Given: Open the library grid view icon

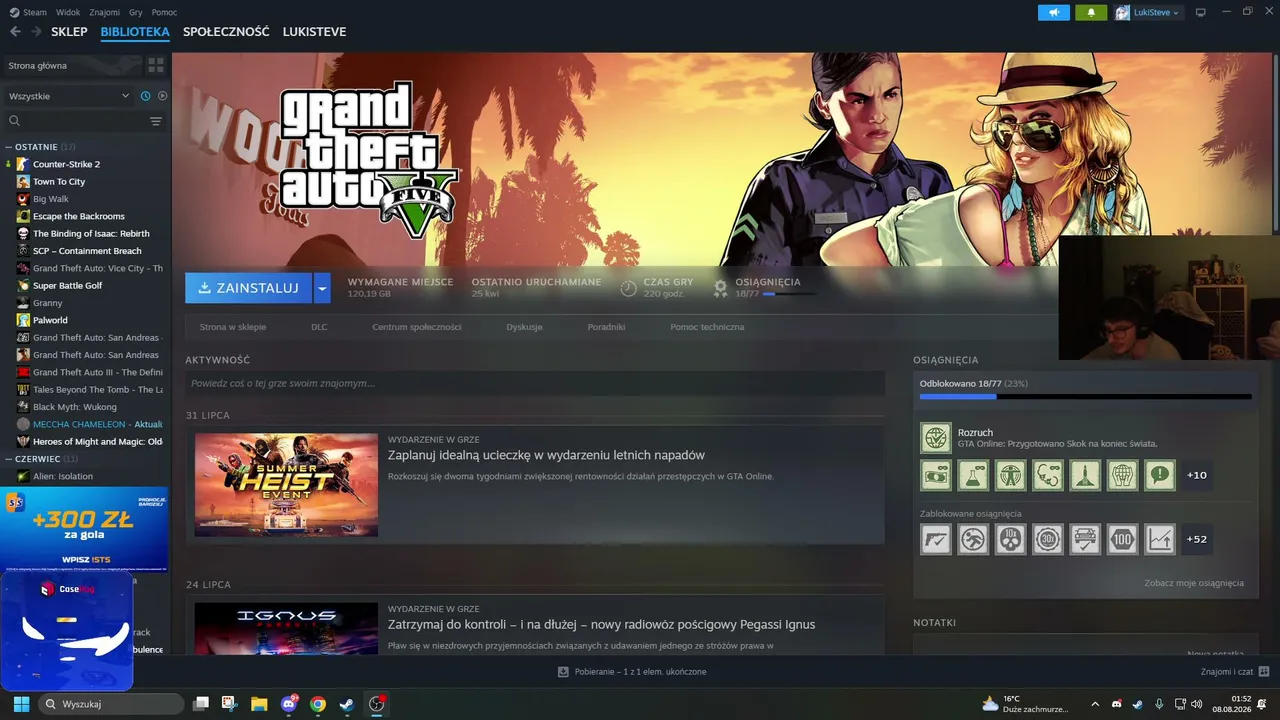Looking at the screenshot, I should coord(156,66).
